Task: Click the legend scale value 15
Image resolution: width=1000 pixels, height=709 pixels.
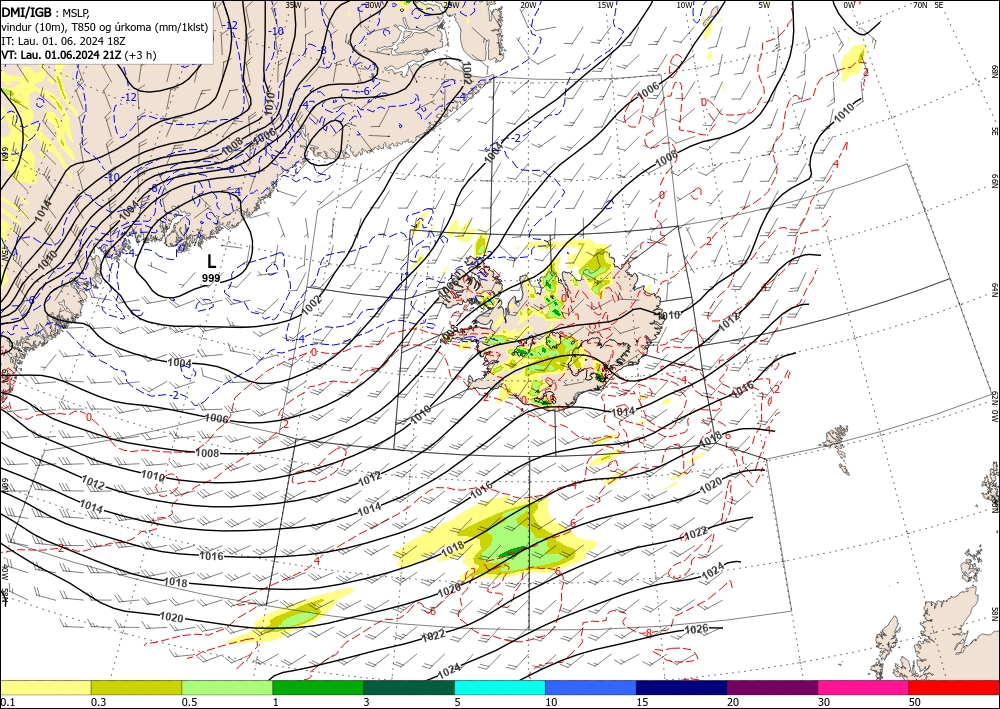Action: tap(642, 702)
